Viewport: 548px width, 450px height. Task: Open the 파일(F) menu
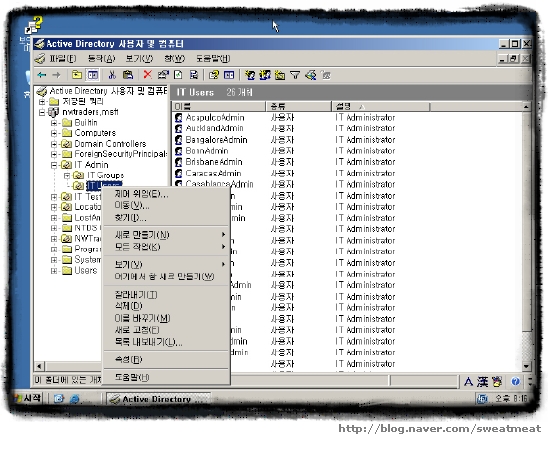click(63, 58)
